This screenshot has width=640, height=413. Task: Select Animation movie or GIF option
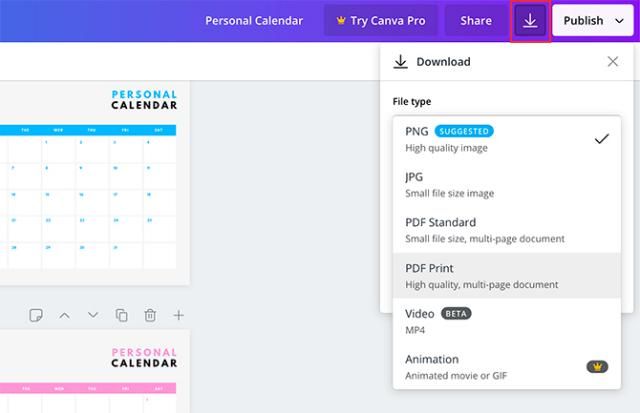(x=507, y=366)
